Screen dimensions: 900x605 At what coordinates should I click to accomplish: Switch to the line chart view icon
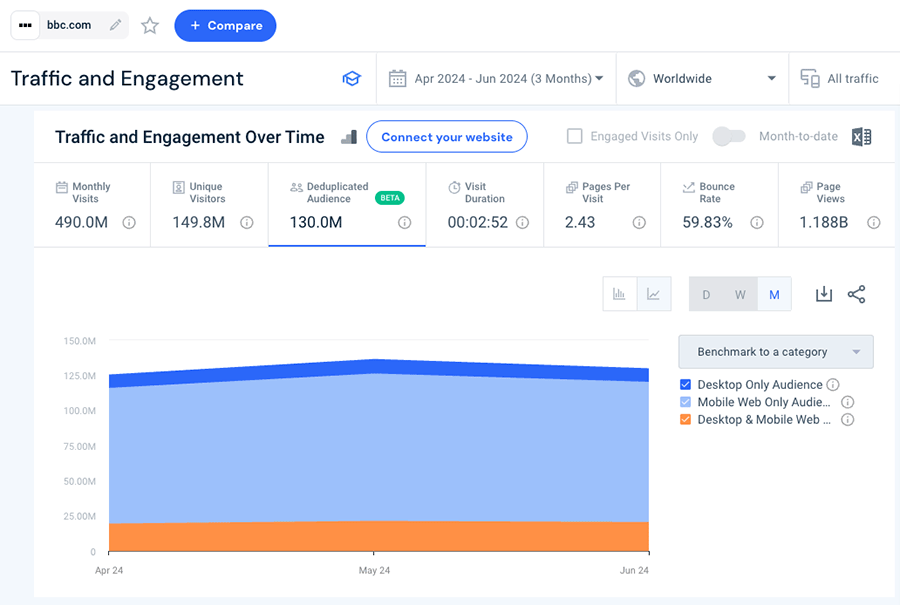(x=654, y=294)
